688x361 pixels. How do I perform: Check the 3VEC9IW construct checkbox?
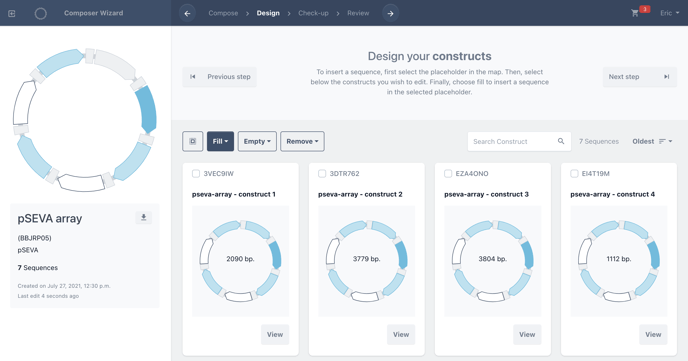click(196, 174)
